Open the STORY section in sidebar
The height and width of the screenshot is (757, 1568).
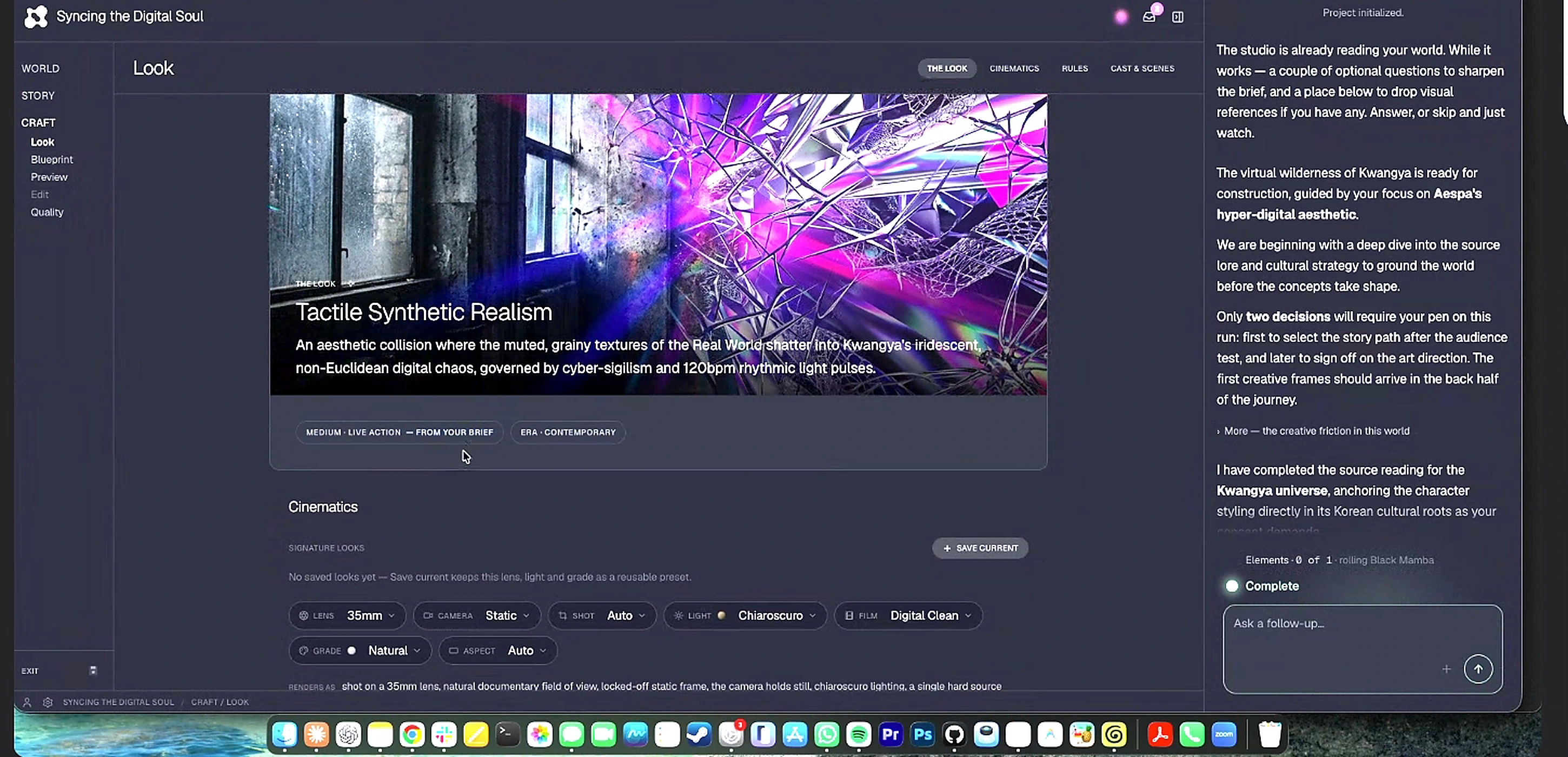click(38, 96)
